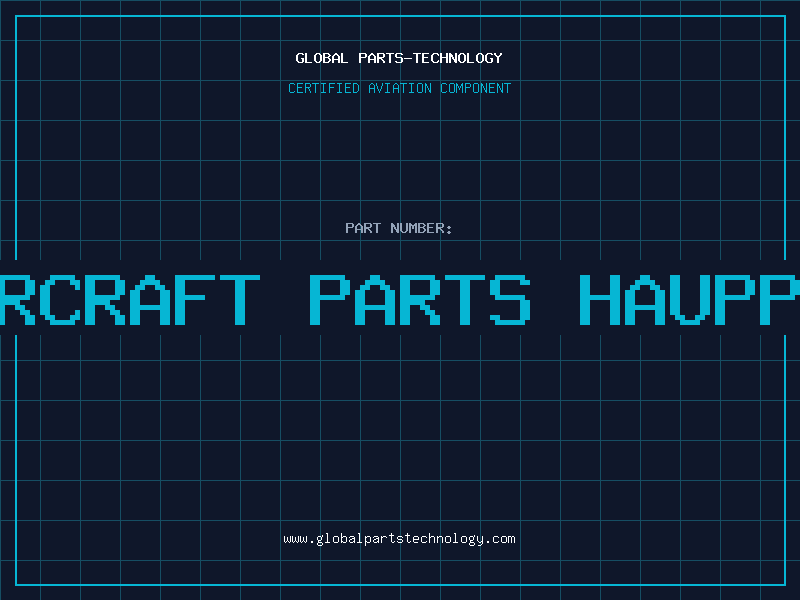Open the www.globalpartstechnology.com link
Viewport: 800px width, 600px height.
399,539
